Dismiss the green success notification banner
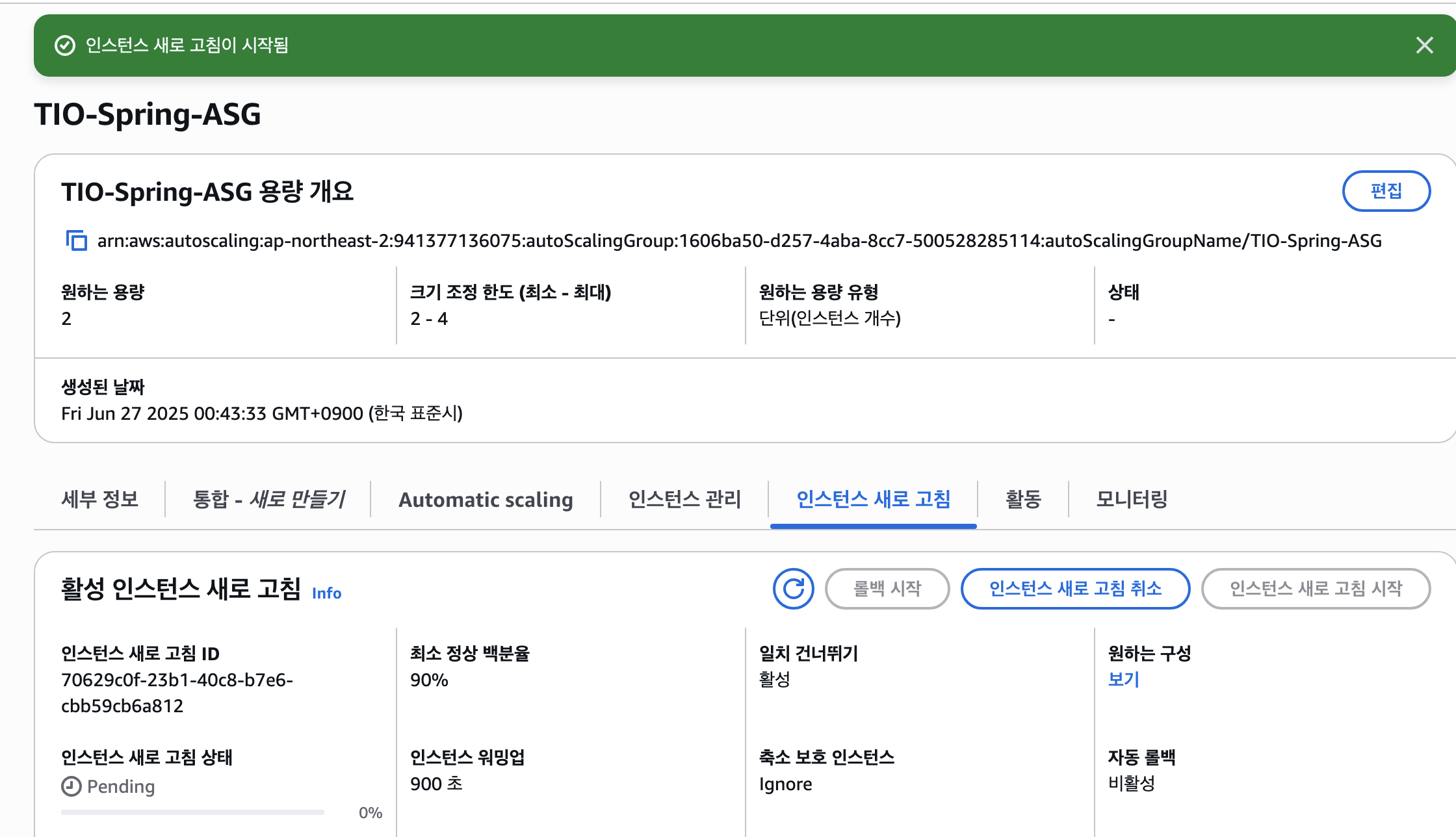Image resolution: width=1456 pixels, height=837 pixels. click(1424, 45)
